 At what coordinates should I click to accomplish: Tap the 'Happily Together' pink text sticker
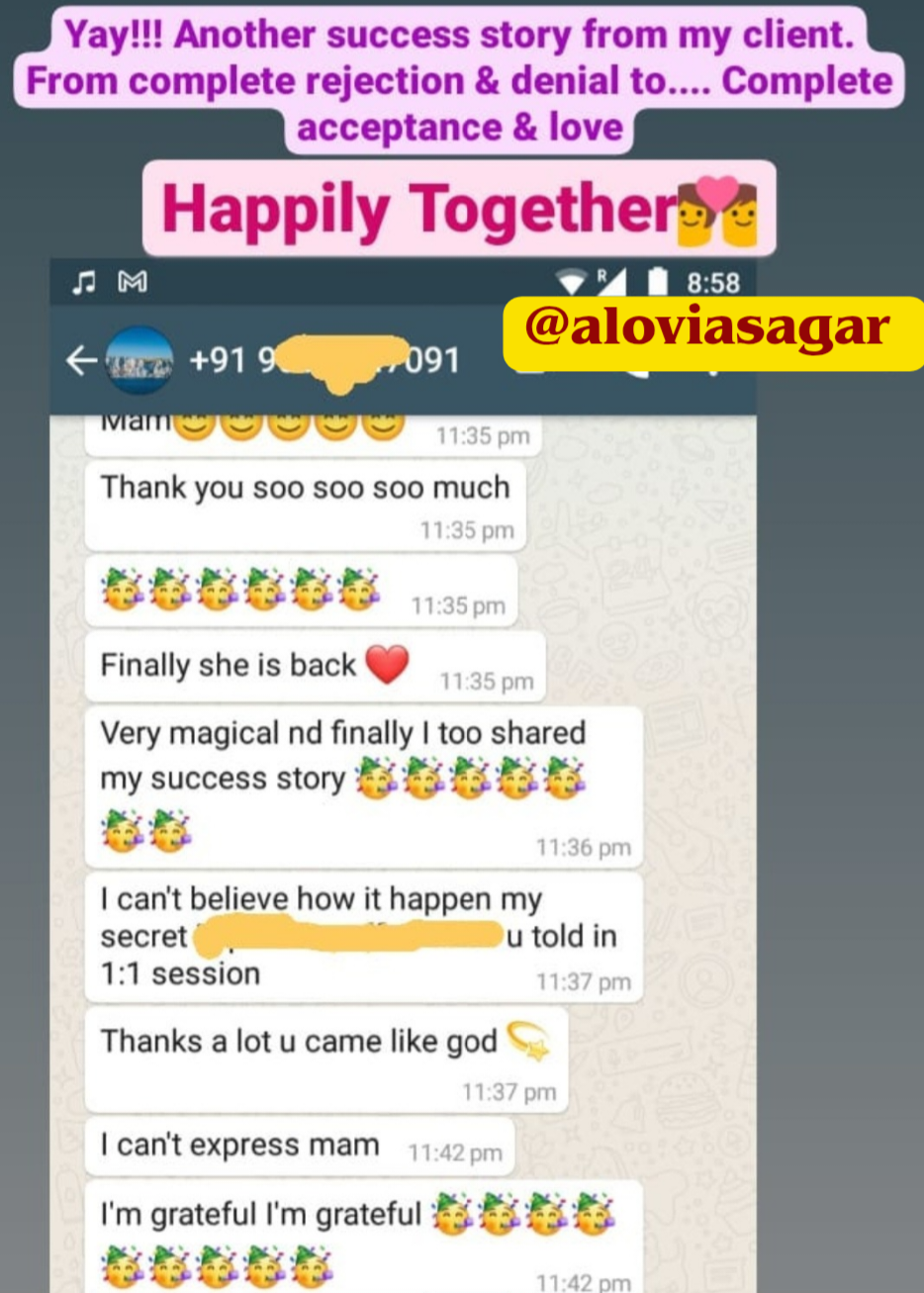(x=459, y=209)
